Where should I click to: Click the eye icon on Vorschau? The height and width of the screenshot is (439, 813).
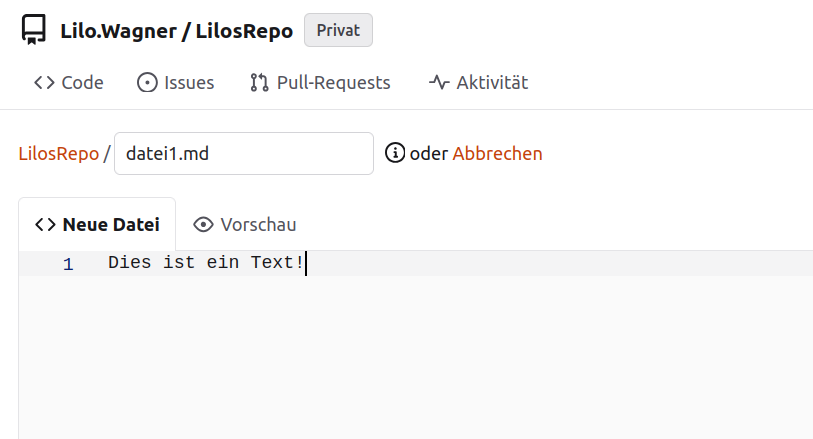pyautogui.click(x=204, y=225)
